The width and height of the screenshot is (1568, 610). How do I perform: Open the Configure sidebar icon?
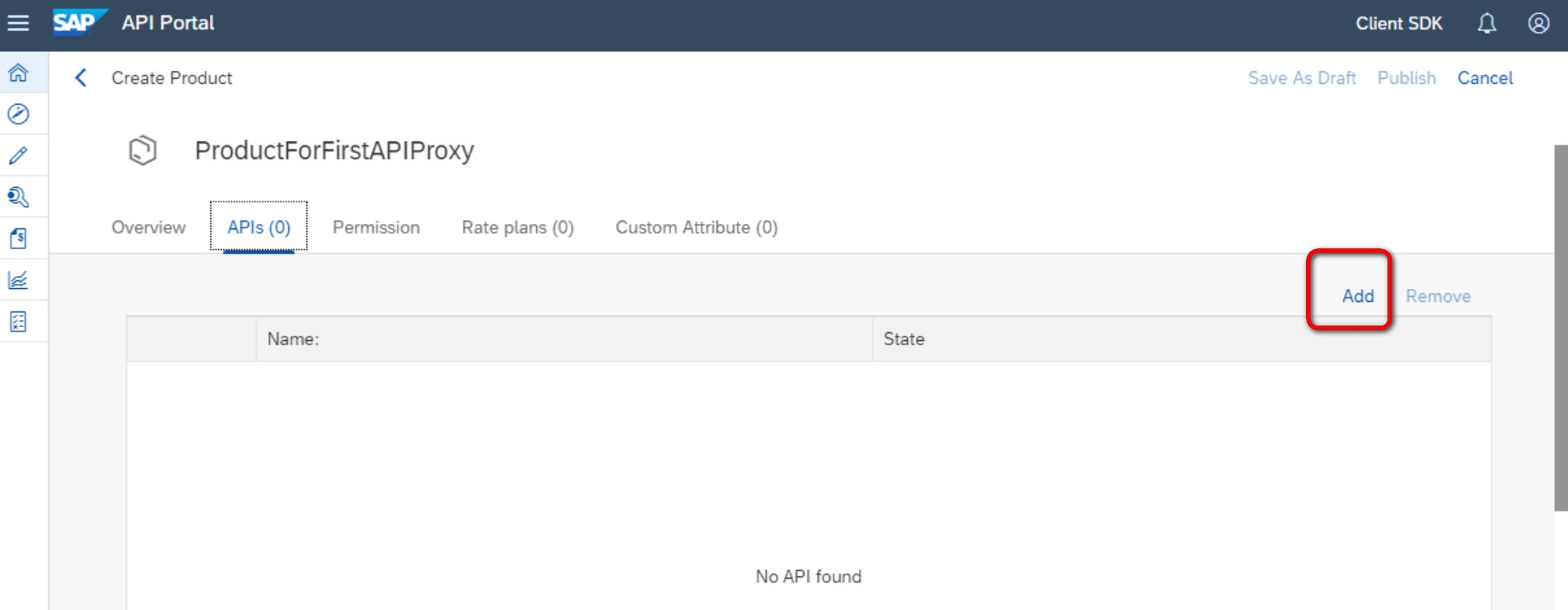coord(18,322)
